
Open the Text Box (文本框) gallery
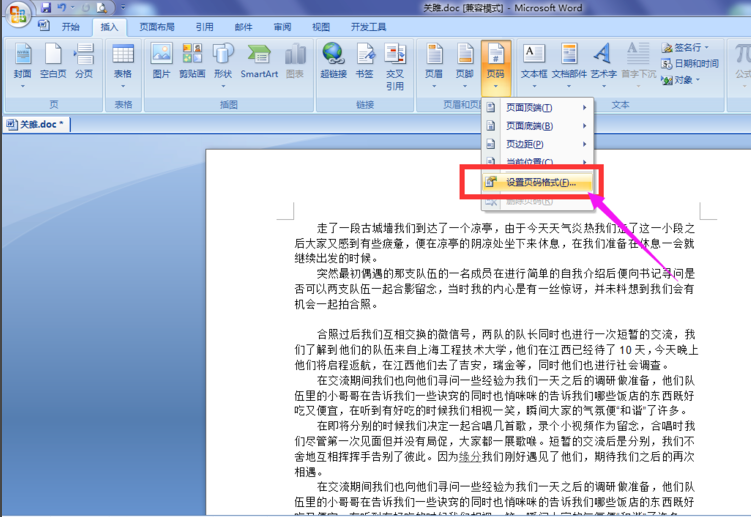(x=534, y=66)
